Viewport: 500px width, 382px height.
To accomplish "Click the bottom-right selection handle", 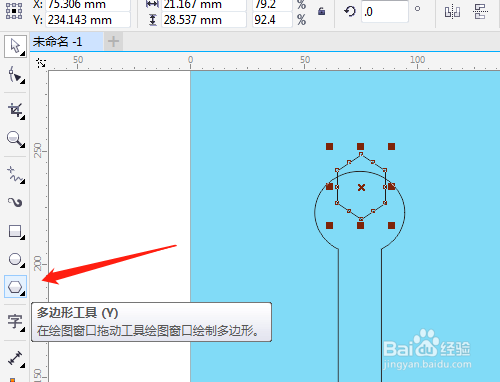I will coord(392,226).
